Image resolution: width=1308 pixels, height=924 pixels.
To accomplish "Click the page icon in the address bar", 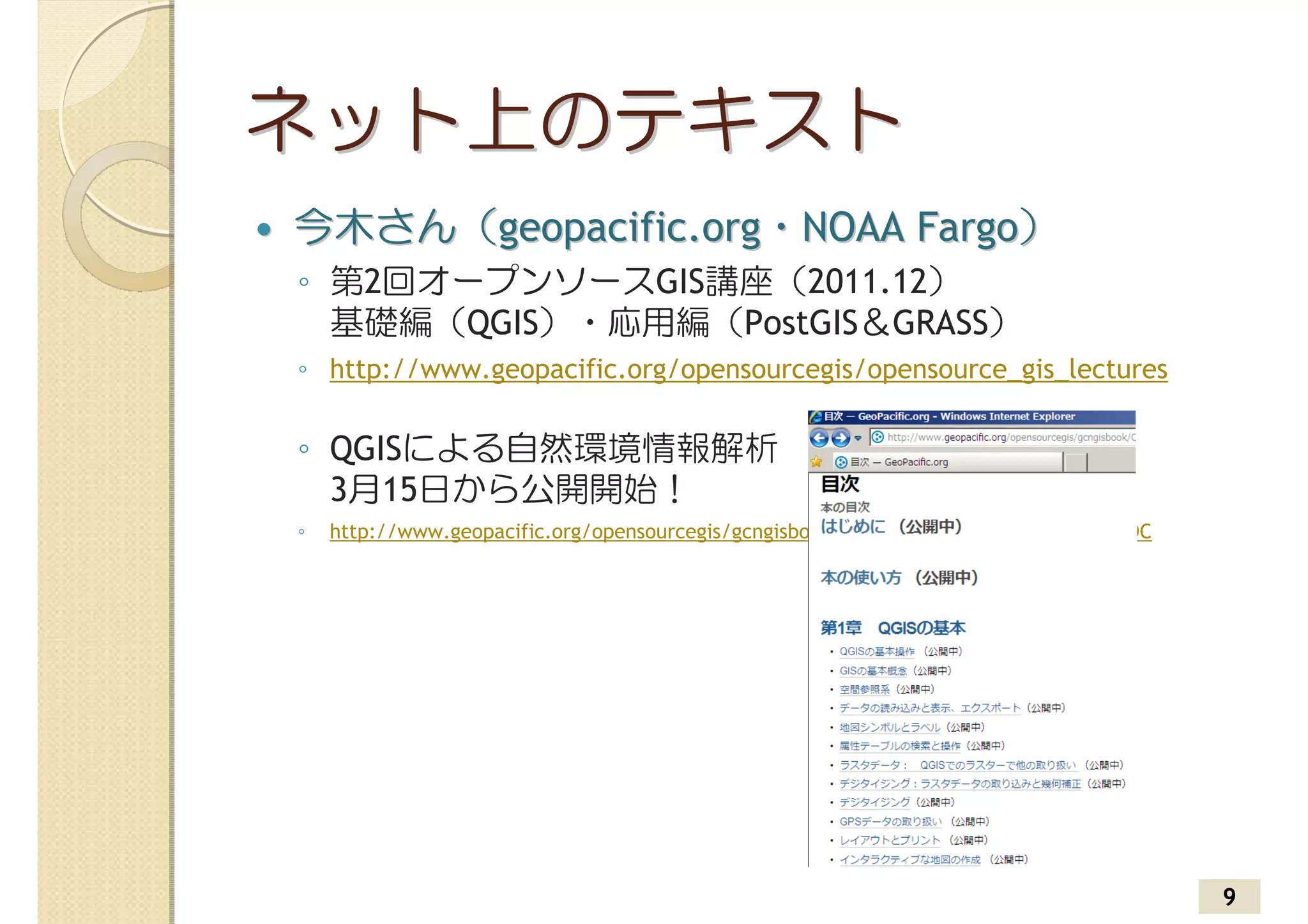I will coord(878,437).
